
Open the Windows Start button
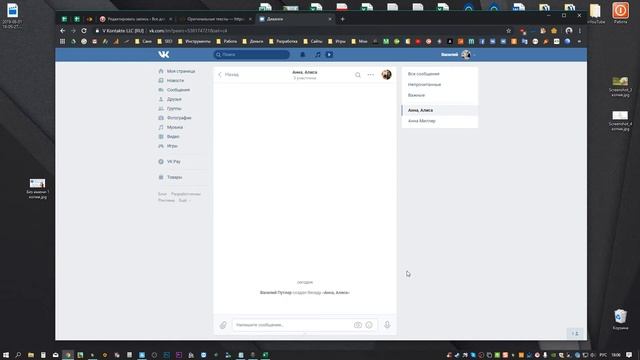click(6, 355)
